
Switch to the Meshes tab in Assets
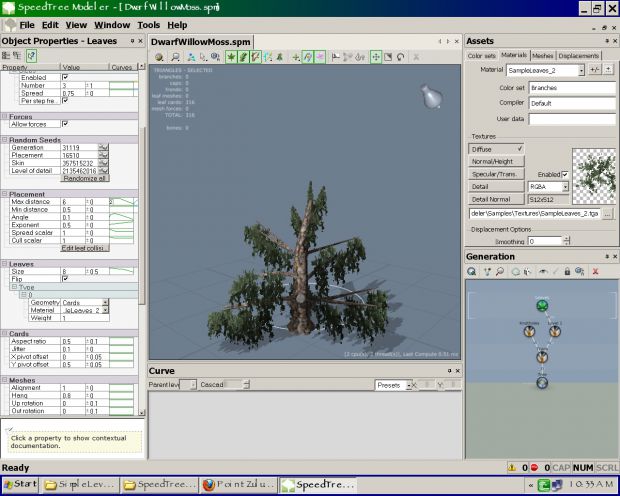point(543,56)
